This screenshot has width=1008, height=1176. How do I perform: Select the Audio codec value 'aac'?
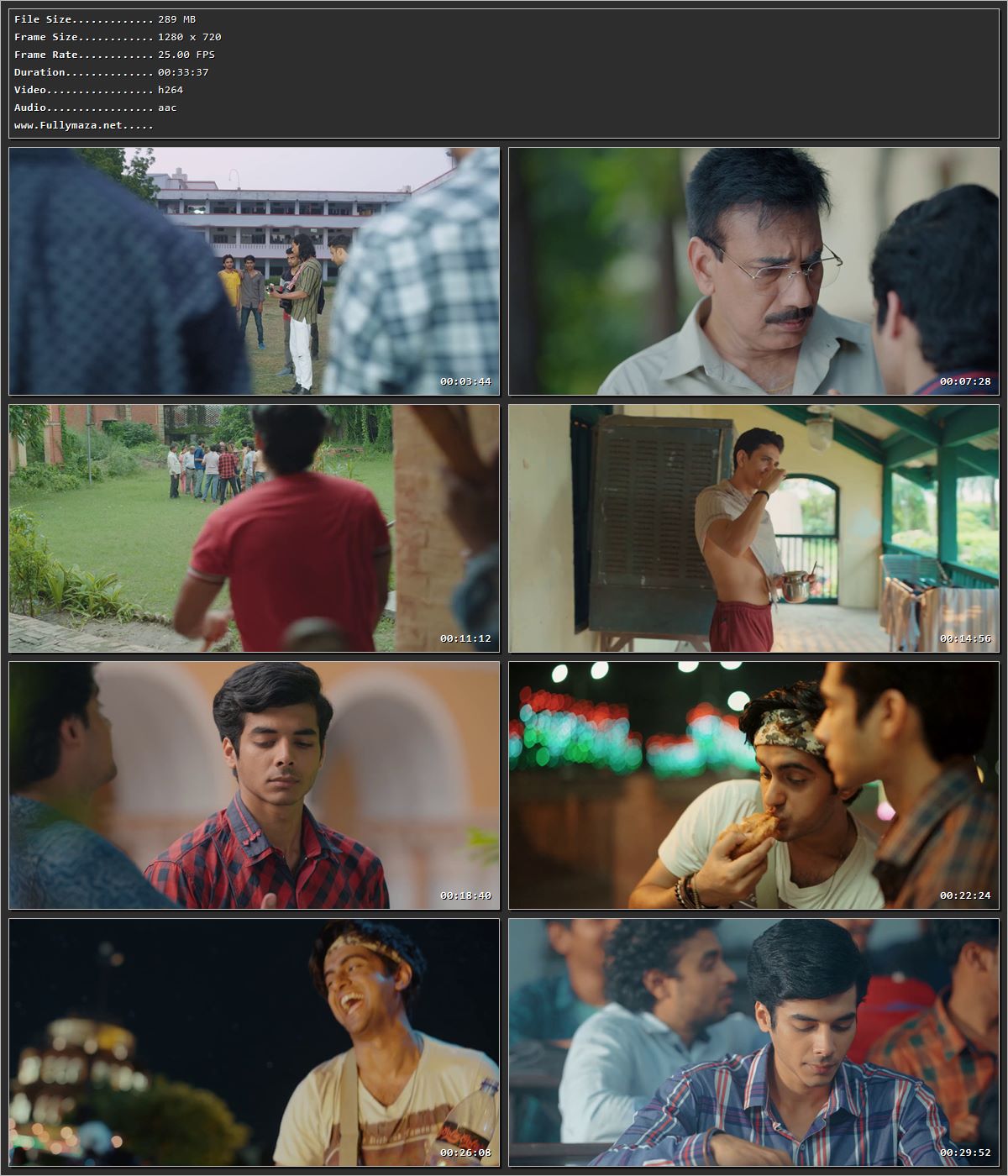point(167,108)
